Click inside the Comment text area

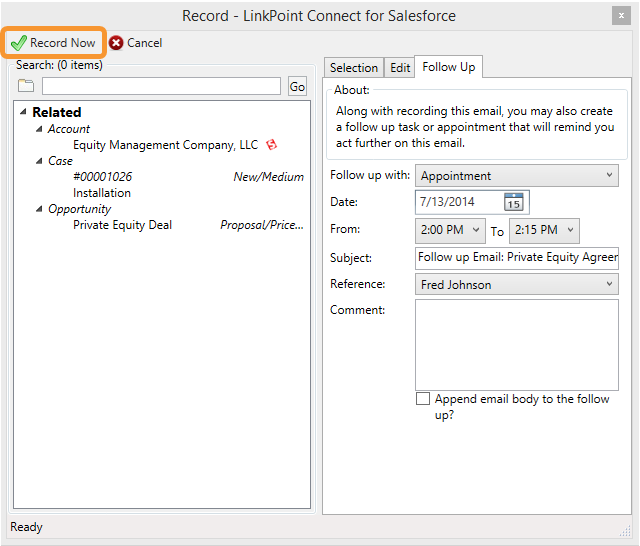click(x=517, y=345)
